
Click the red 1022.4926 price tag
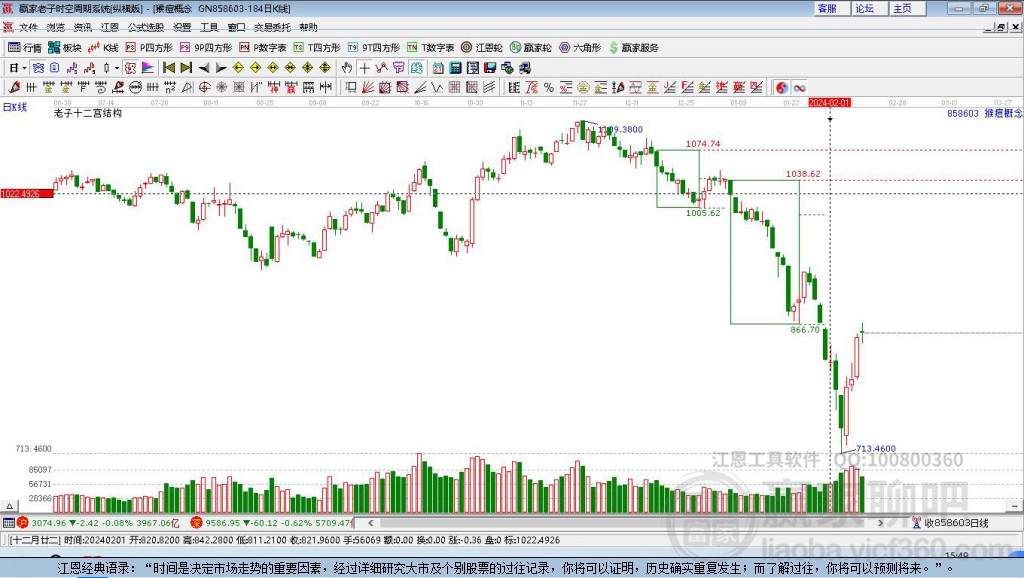coord(27,193)
